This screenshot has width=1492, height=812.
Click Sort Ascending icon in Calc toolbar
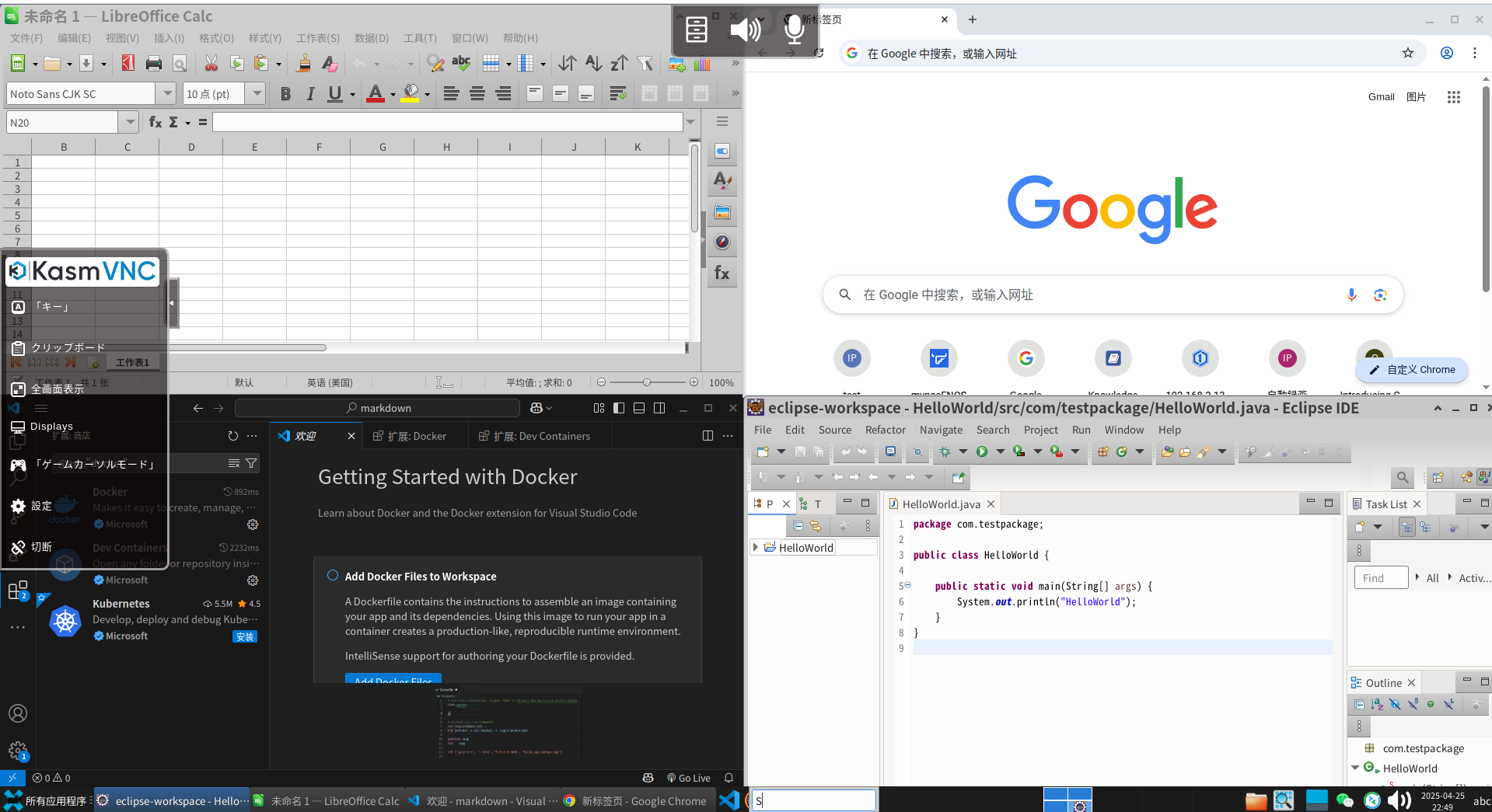tap(593, 64)
